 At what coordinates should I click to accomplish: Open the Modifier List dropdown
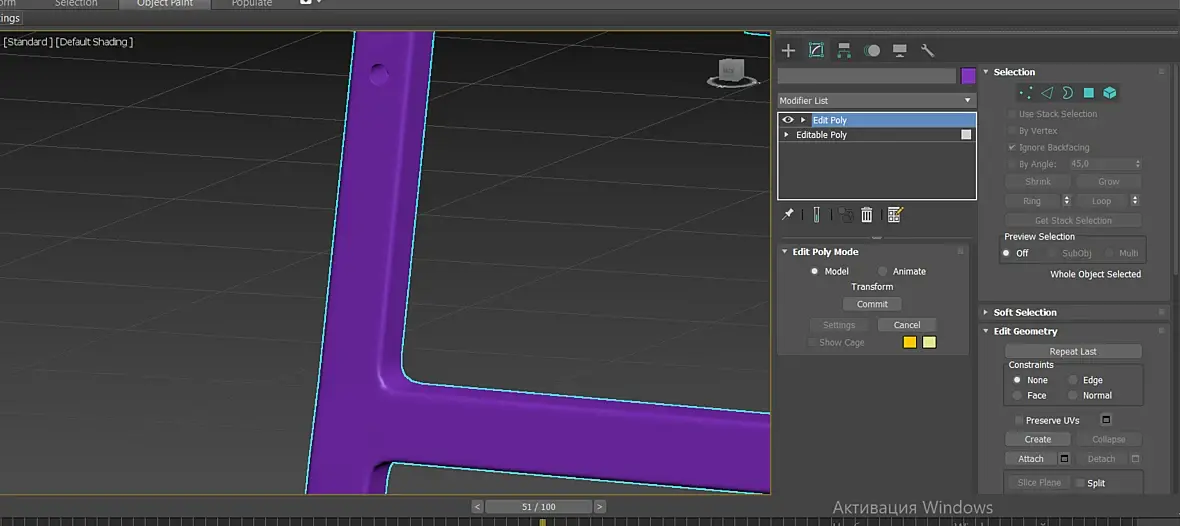(876, 100)
